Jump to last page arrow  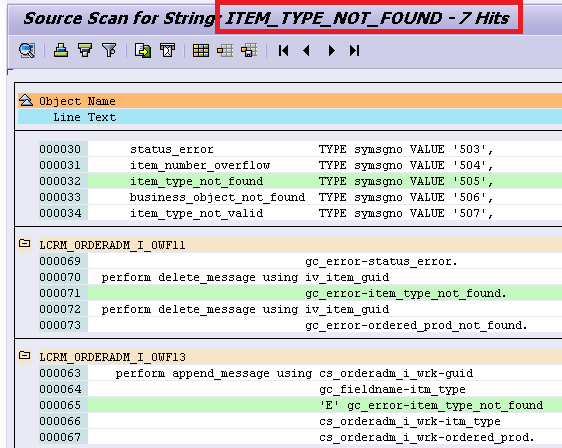(x=354, y=51)
